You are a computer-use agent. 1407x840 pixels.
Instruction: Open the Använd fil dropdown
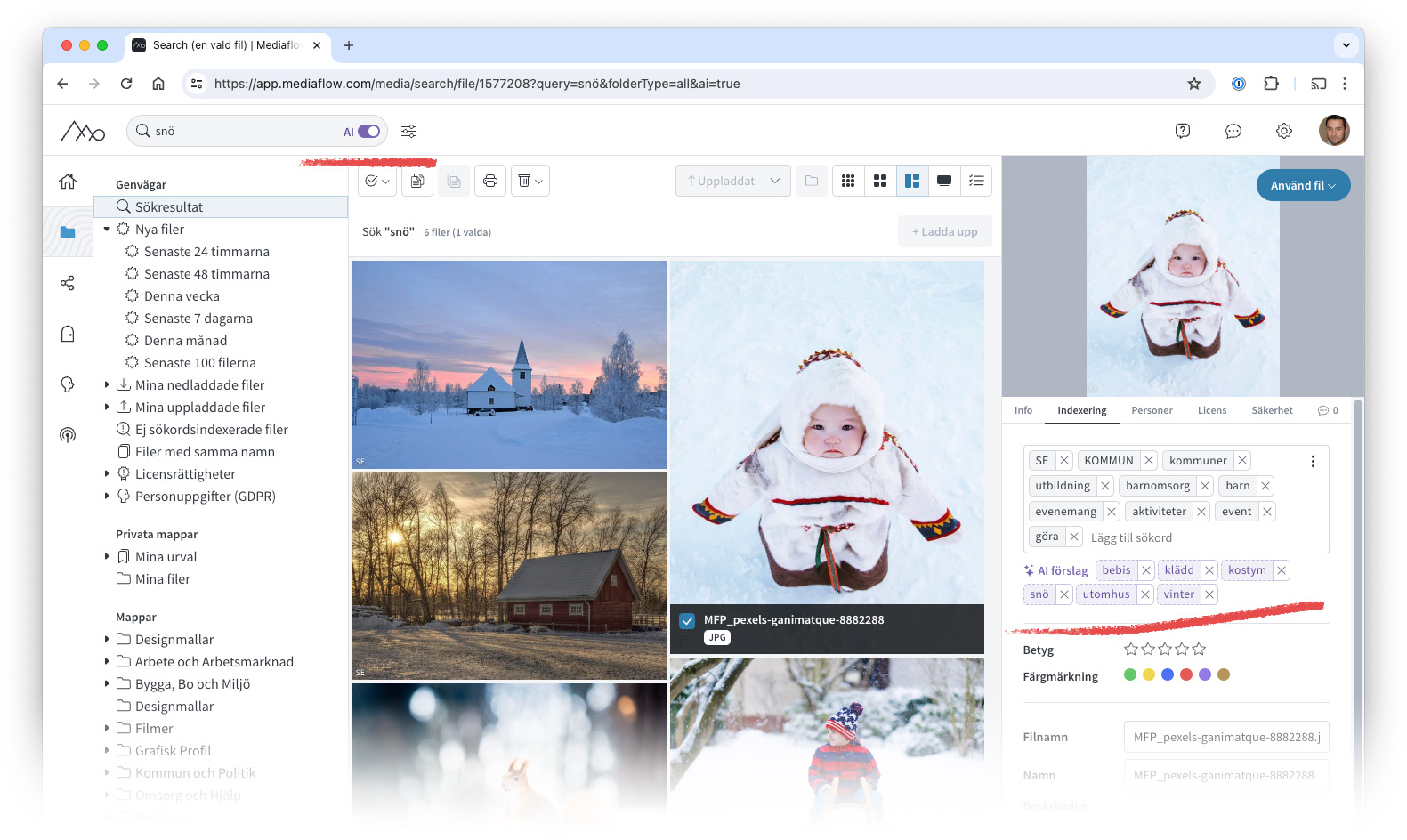[x=1303, y=185]
